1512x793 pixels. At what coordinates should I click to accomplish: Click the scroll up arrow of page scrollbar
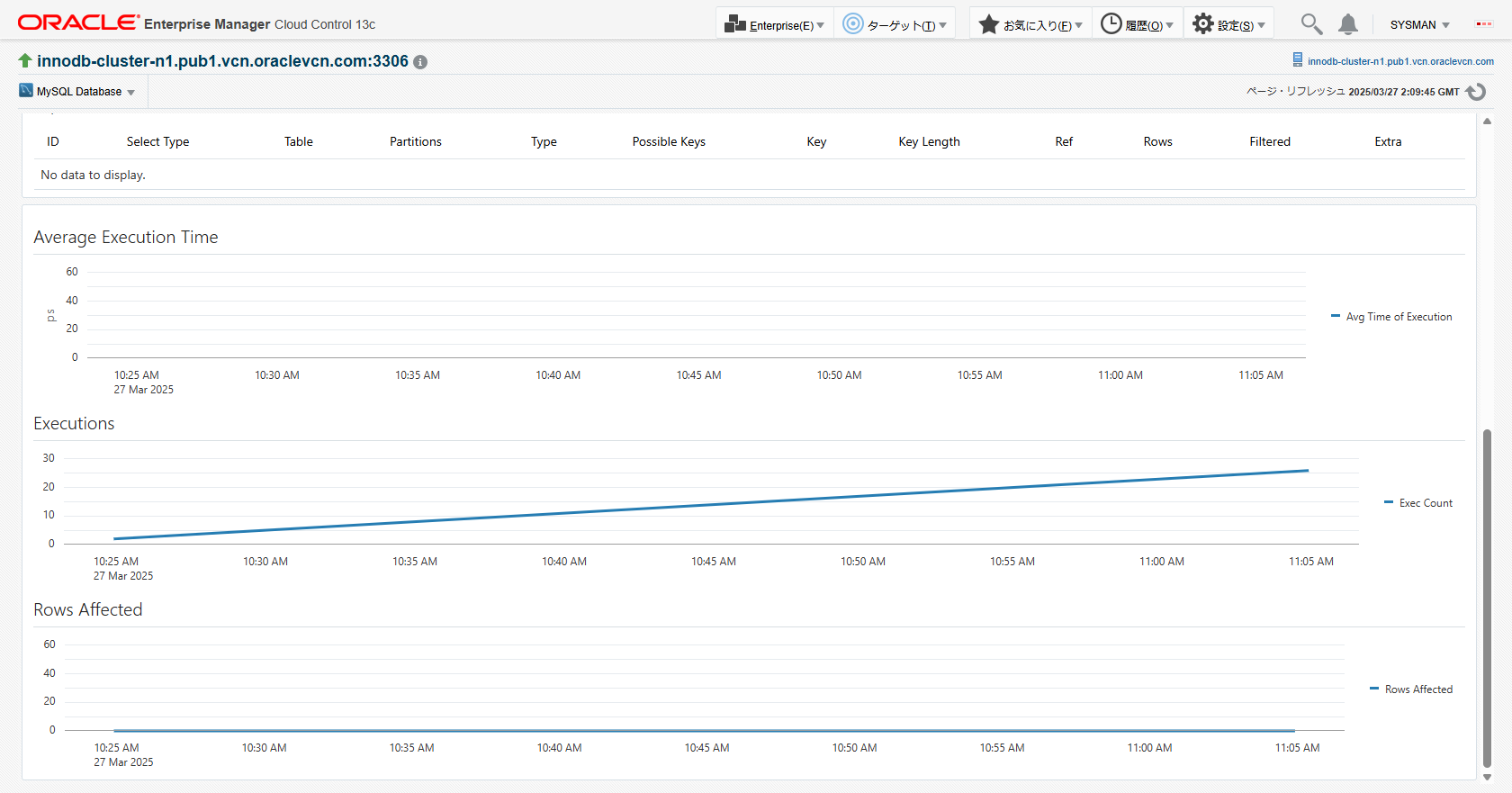coord(1487,122)
